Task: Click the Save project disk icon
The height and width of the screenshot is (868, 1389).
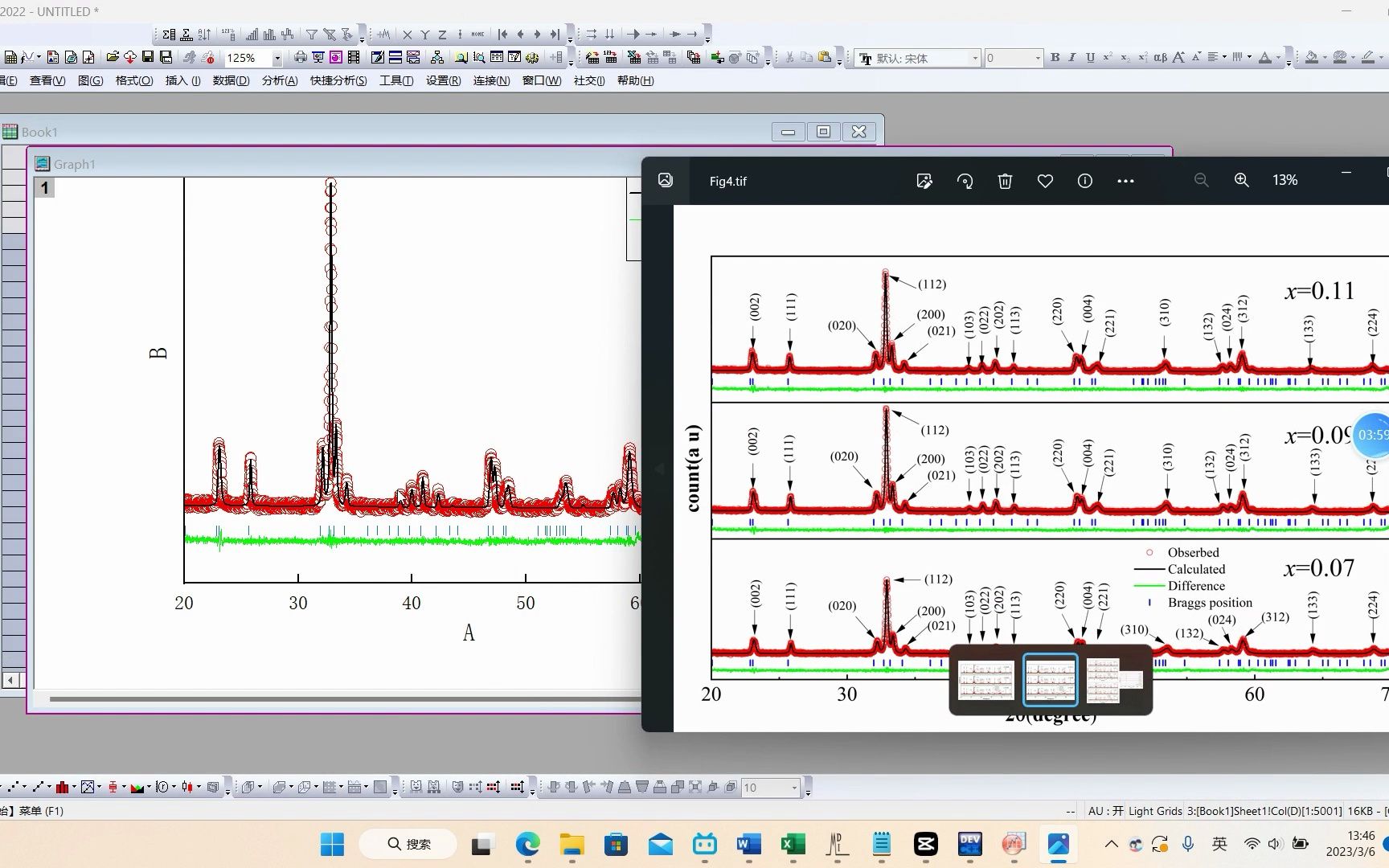Action: (x=148, y=57)
